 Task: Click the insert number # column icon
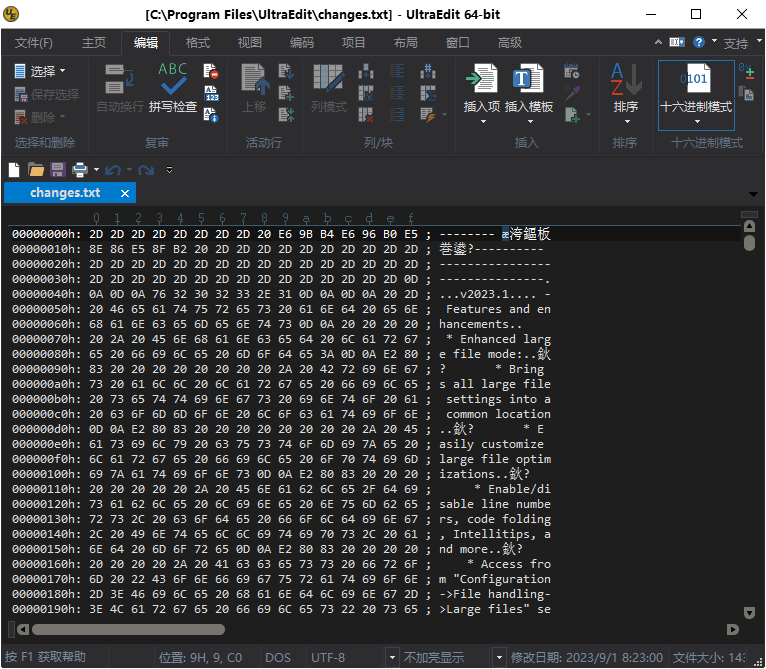point(428,71)
